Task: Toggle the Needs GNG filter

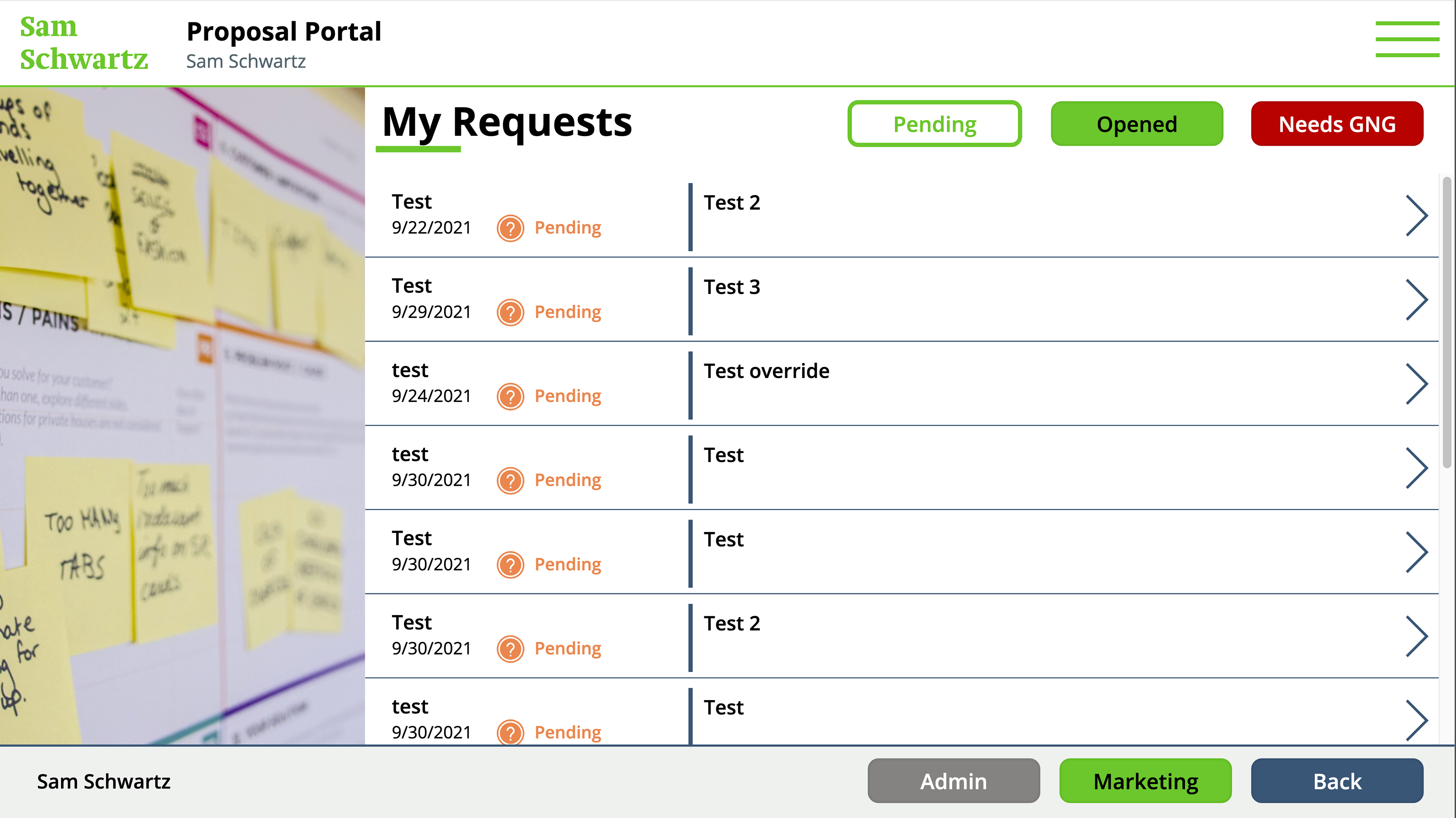Action: click(1337, 124)
